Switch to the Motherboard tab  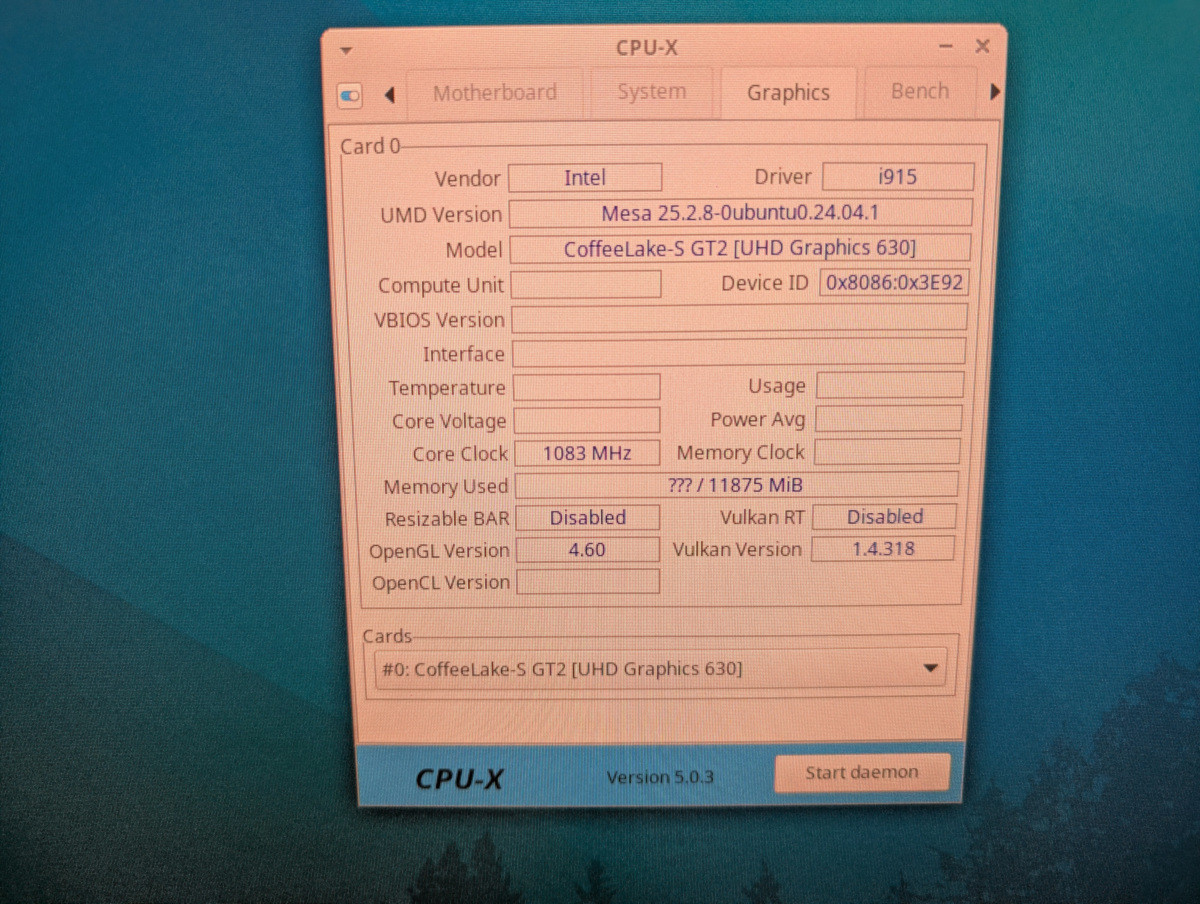[494, 93]
